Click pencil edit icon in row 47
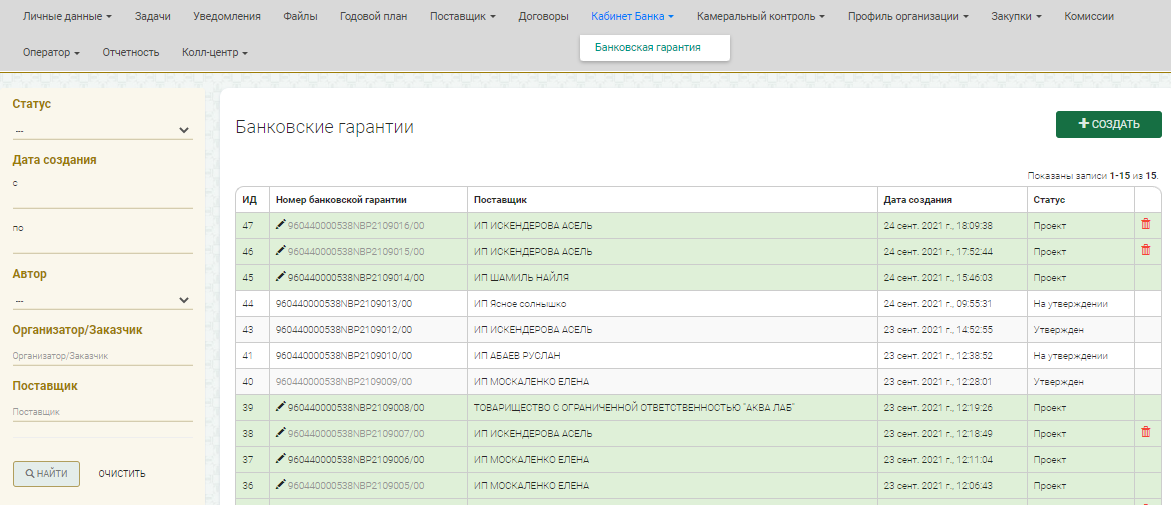The image size is (1171, 505). click(281, 225)
